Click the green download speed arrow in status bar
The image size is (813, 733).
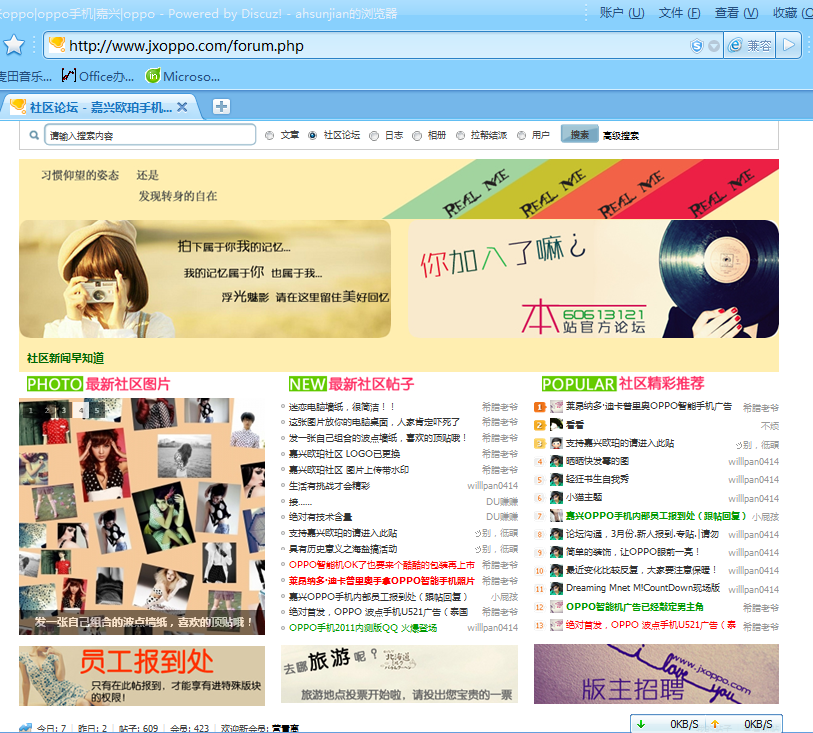(641, 724)
